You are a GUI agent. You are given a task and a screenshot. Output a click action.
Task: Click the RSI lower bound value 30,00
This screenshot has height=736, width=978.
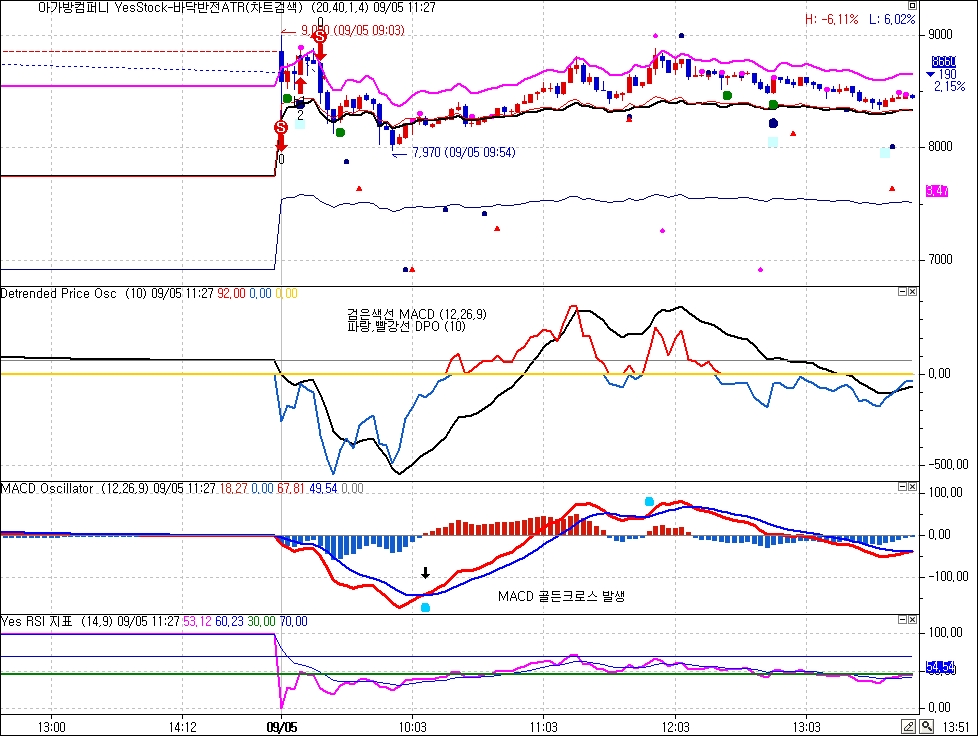(261, 621)
